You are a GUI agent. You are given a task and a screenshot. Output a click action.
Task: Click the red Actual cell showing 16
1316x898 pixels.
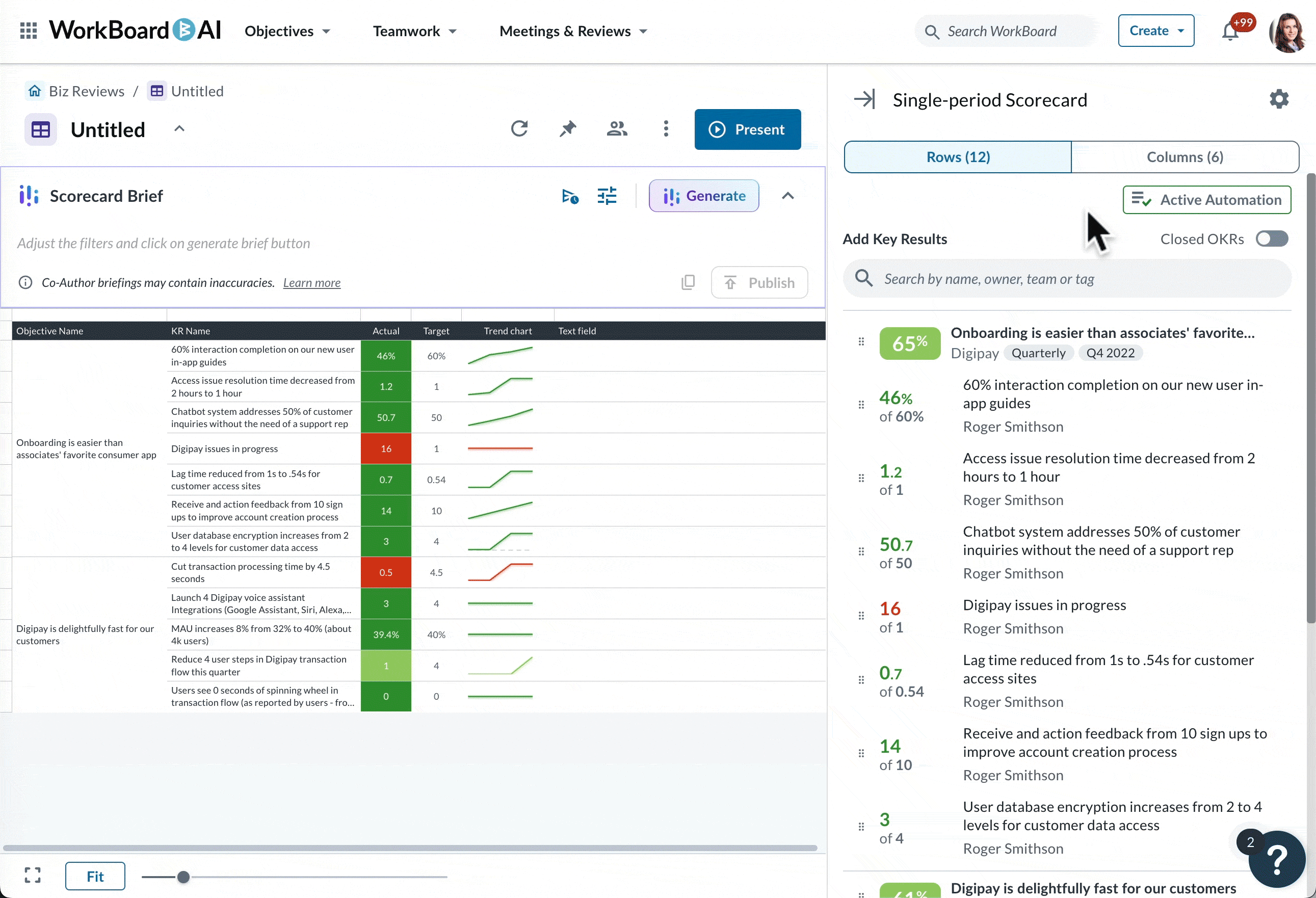tap(386, 448)
